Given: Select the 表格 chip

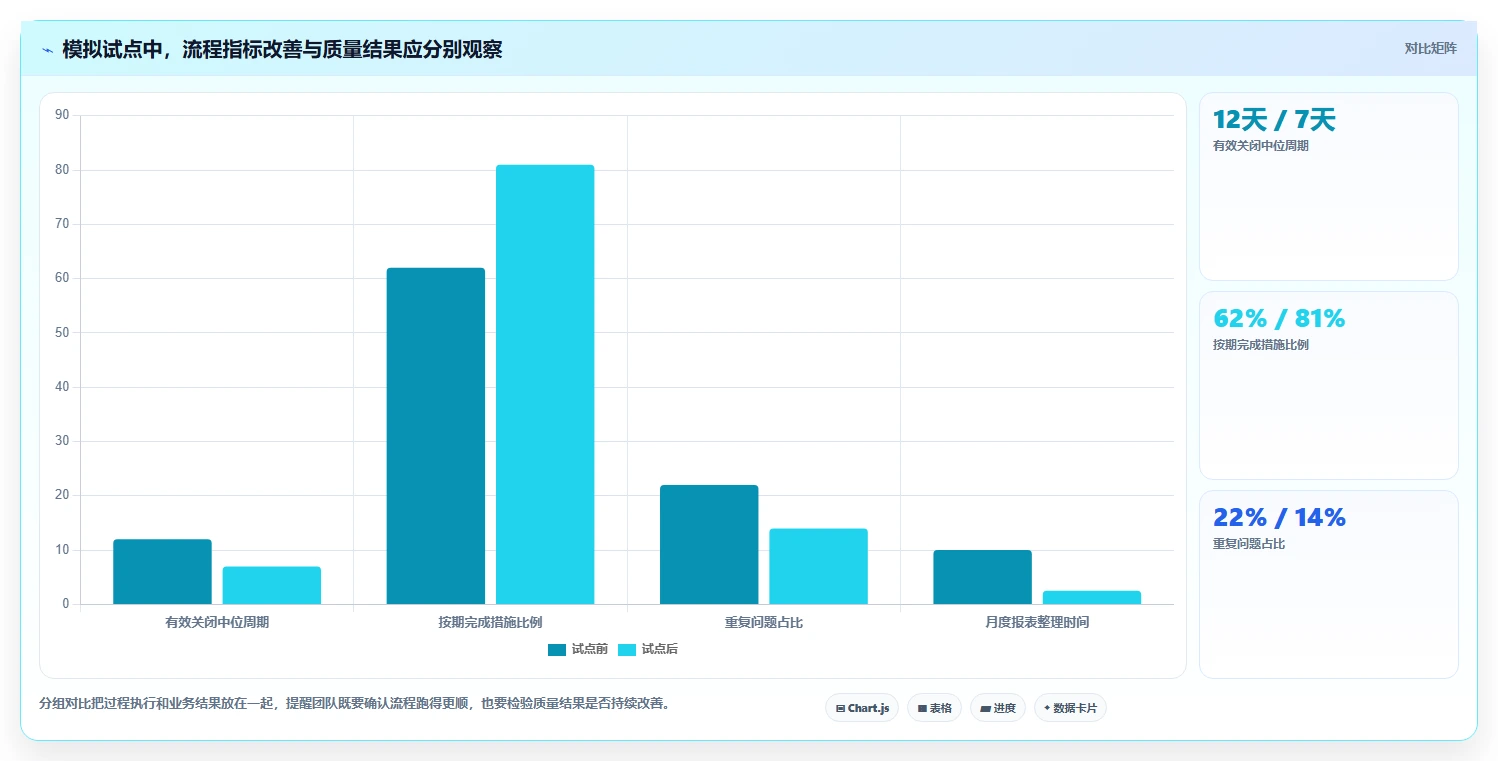Looking at the screenshot, I should (934, 708).
